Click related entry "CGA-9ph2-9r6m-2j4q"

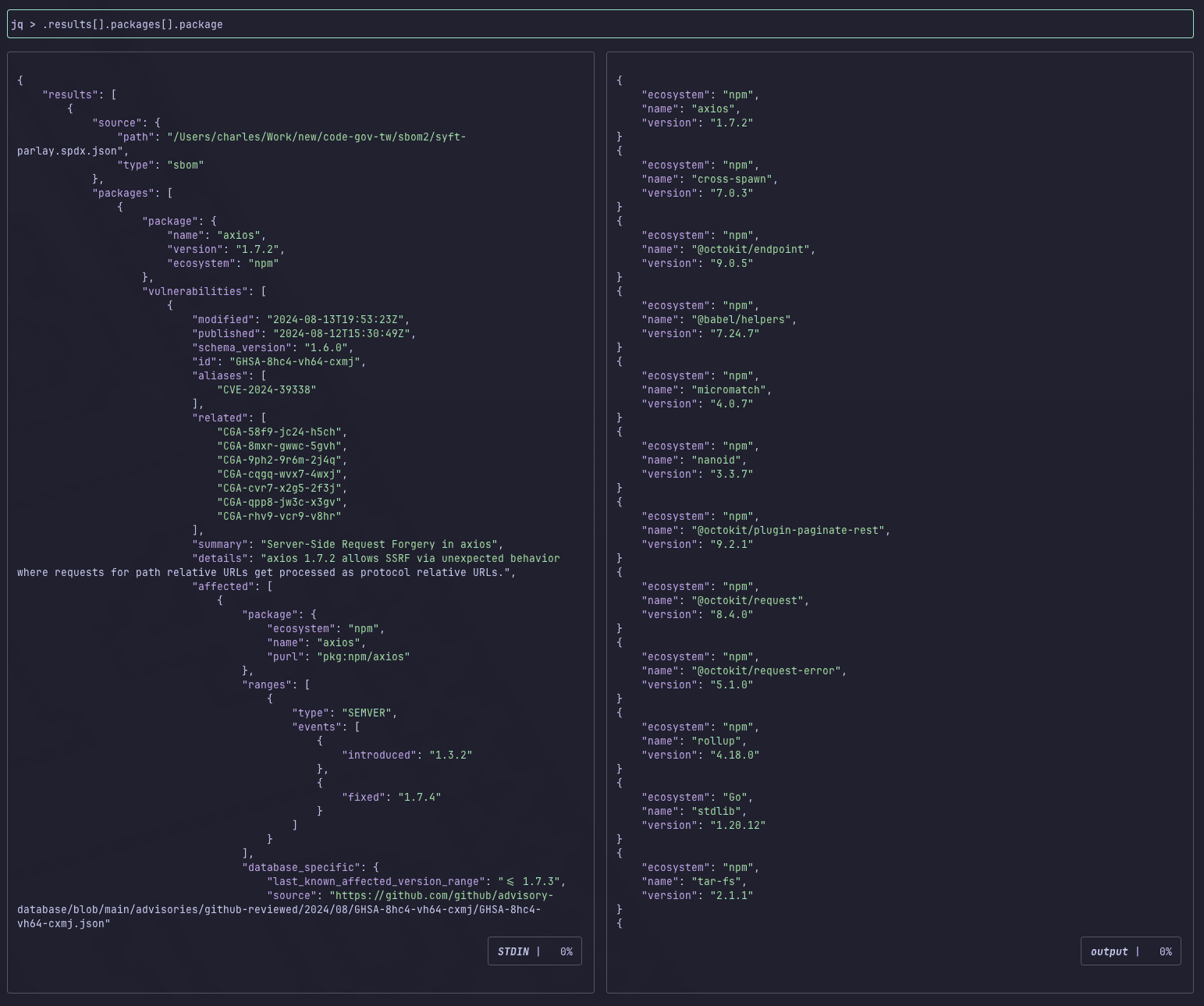[279, 460]
